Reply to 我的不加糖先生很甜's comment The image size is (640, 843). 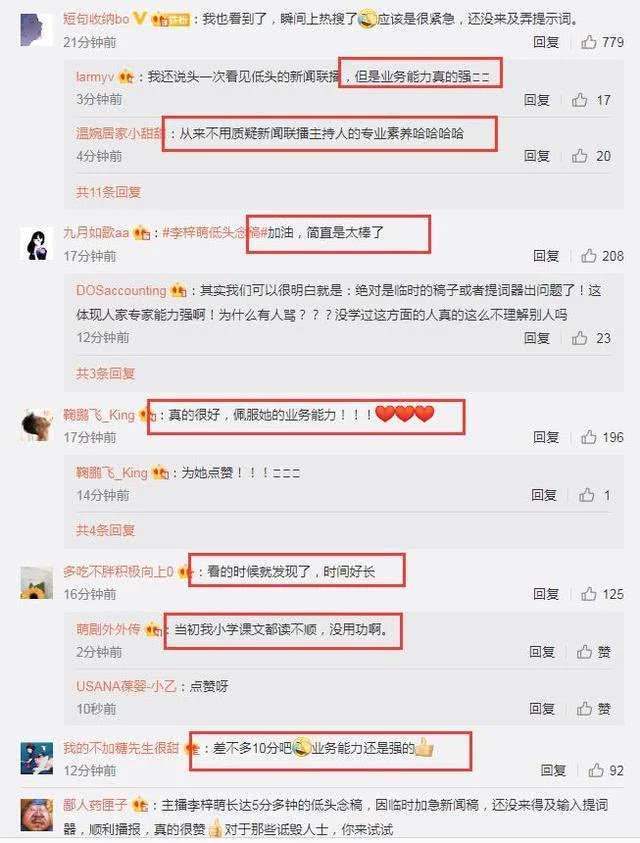tap(553, 770)
